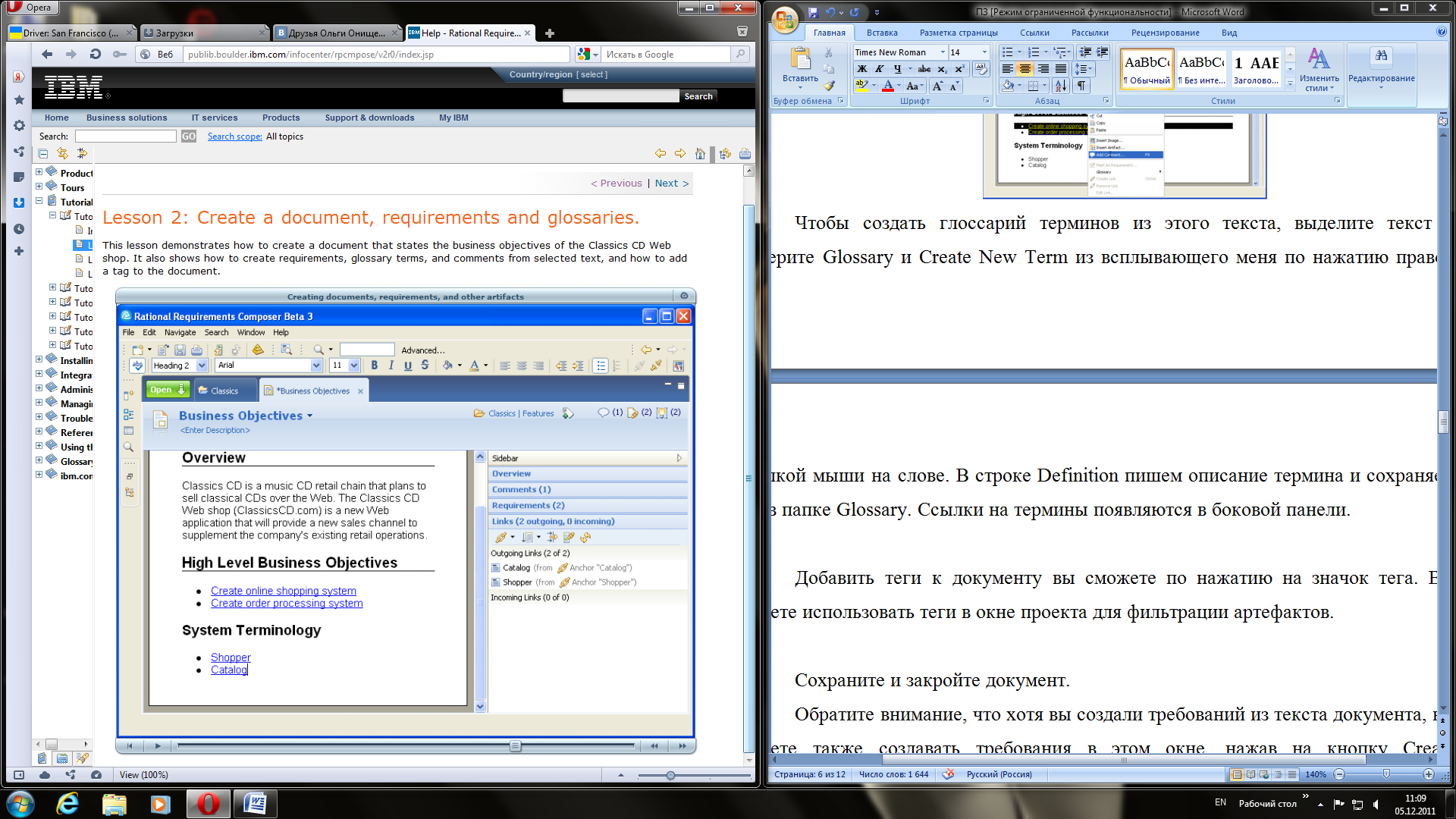This screenshot has height=819, width=1456.
Task: Click Collapse All in help tree toolbar
Action: coord(43,153)
